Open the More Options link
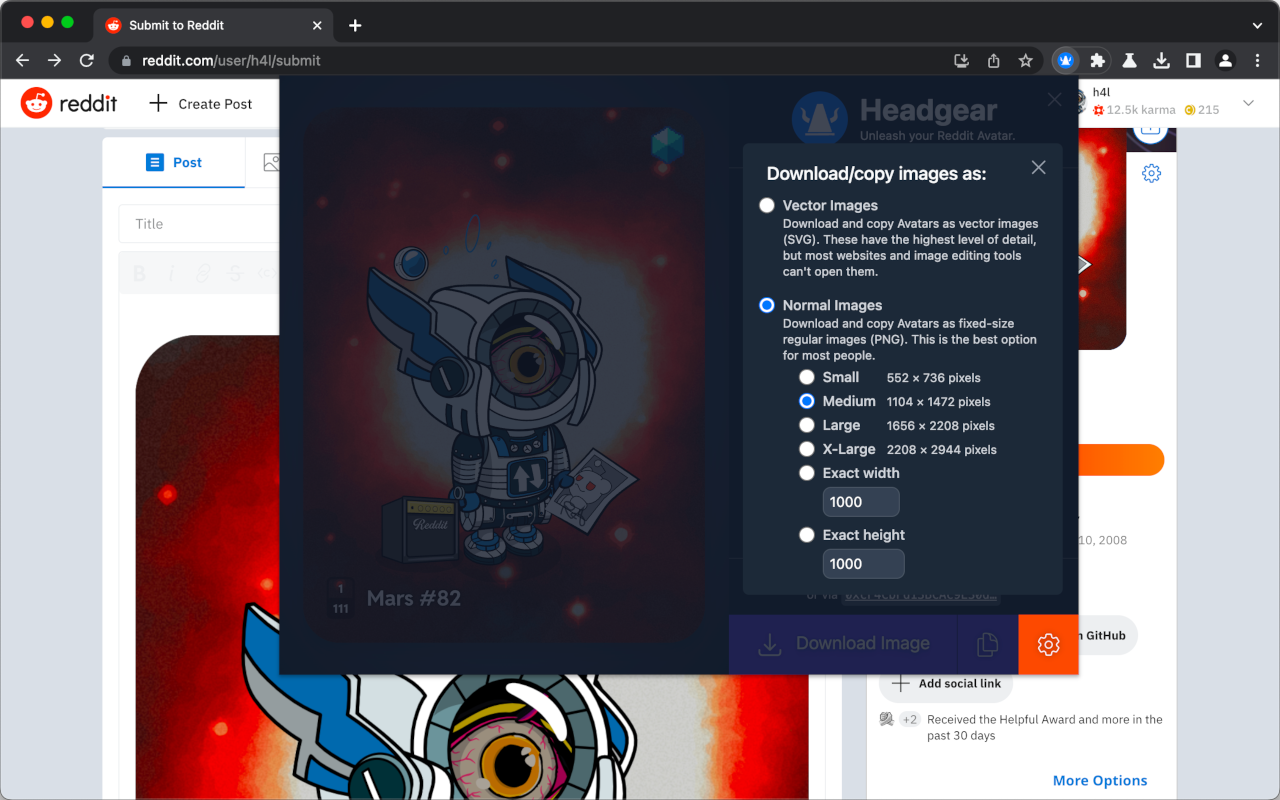Viewport: 1280px width, 800px height. (x=1100, y=780)
